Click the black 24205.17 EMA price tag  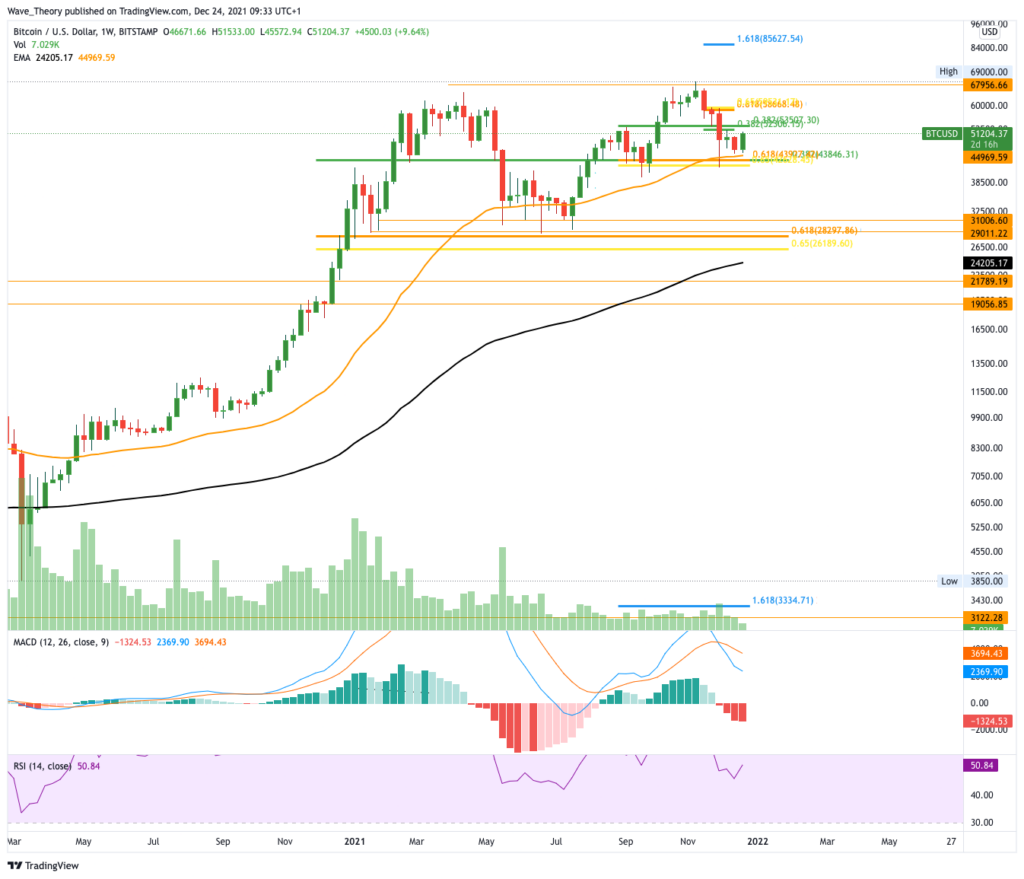(x=987, y=263)
